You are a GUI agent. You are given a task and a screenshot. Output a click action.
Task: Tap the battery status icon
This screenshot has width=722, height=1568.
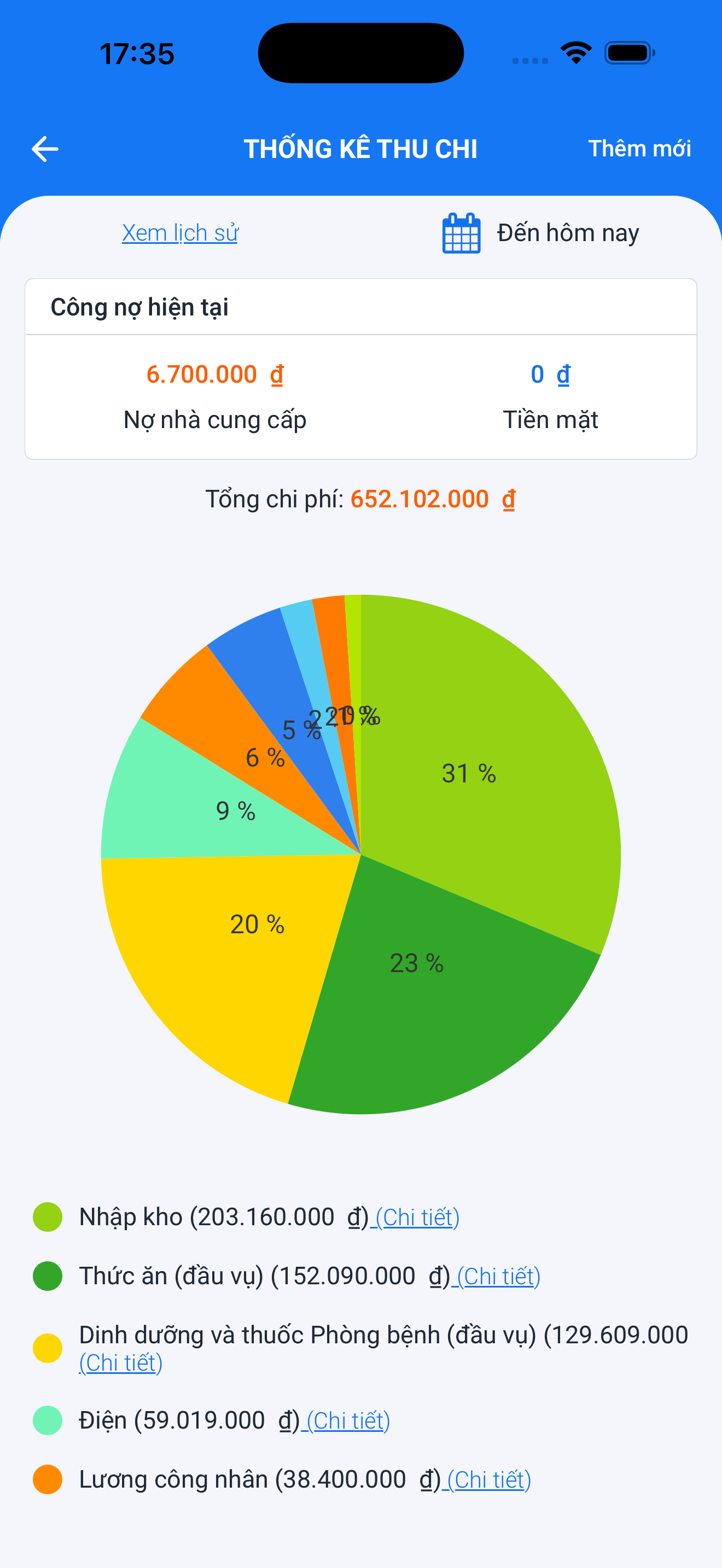630,53
